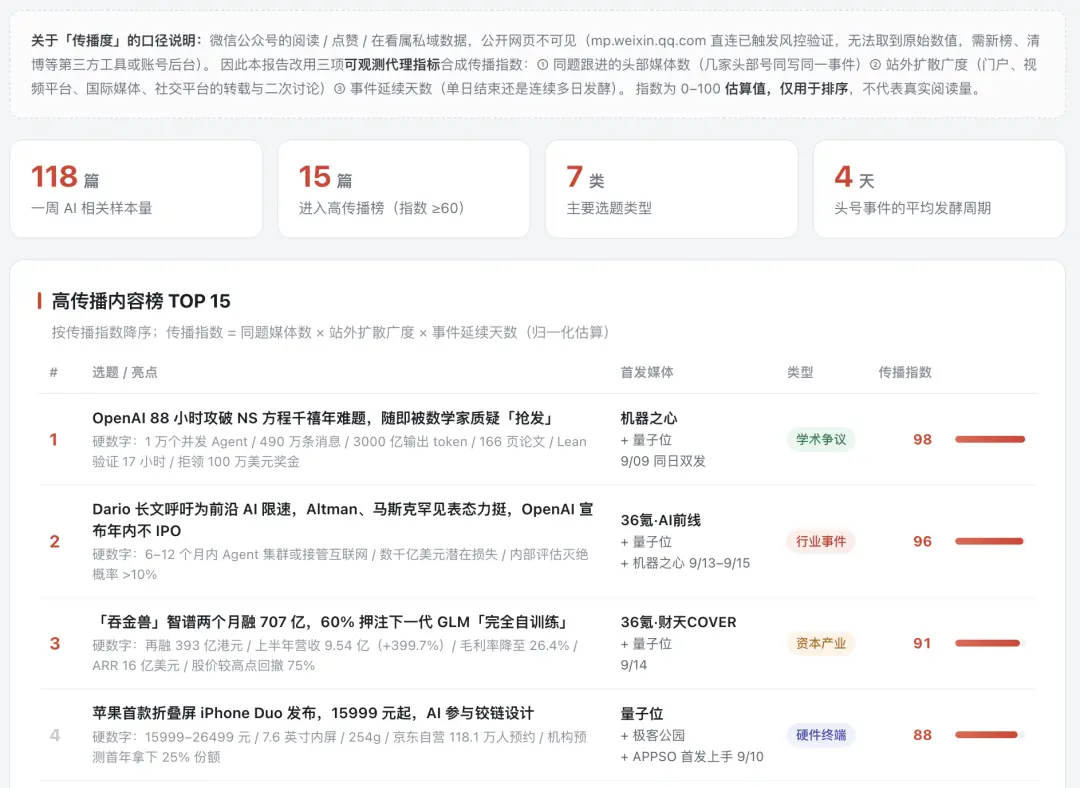This screenshot has height=788, width=1080.
Task: Click the 首发媒体 column header
Action: pos(647,373)
